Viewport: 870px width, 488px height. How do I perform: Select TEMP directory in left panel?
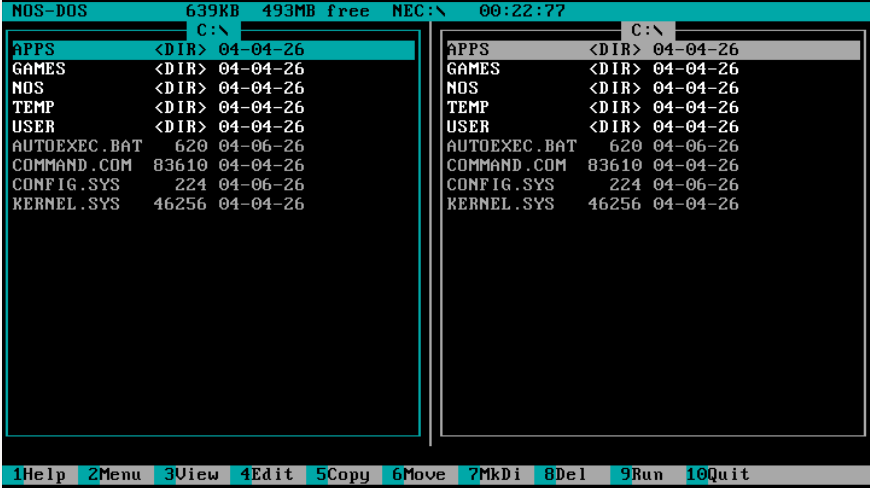214,108
